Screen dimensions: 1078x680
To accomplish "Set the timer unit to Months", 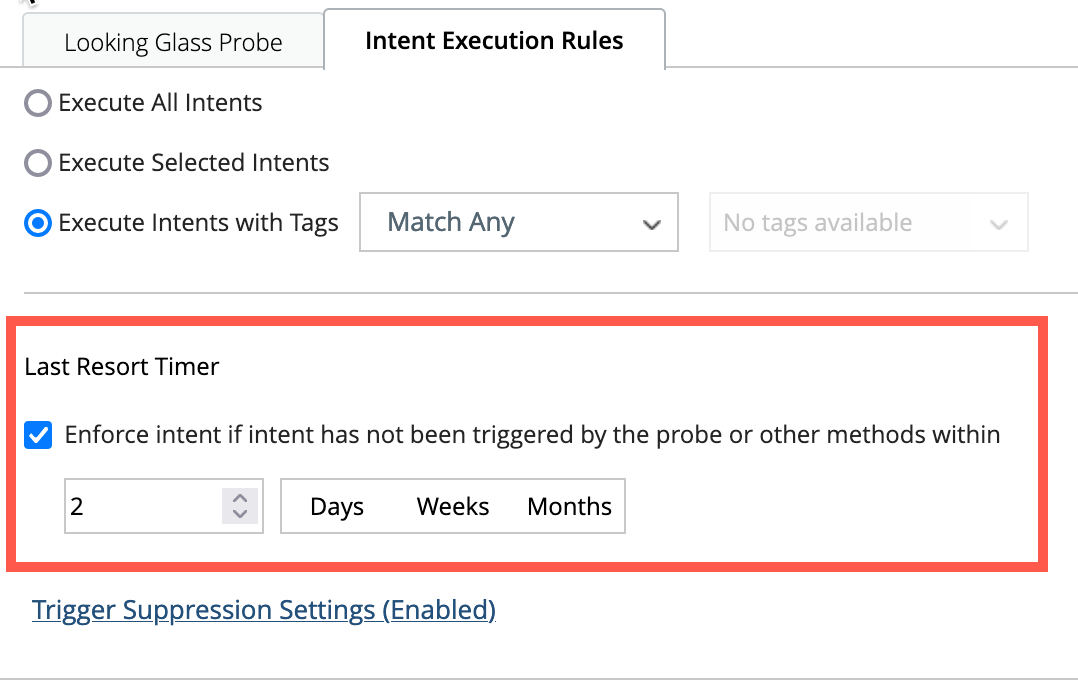I will pyautogui.click(x=569, y=507).
